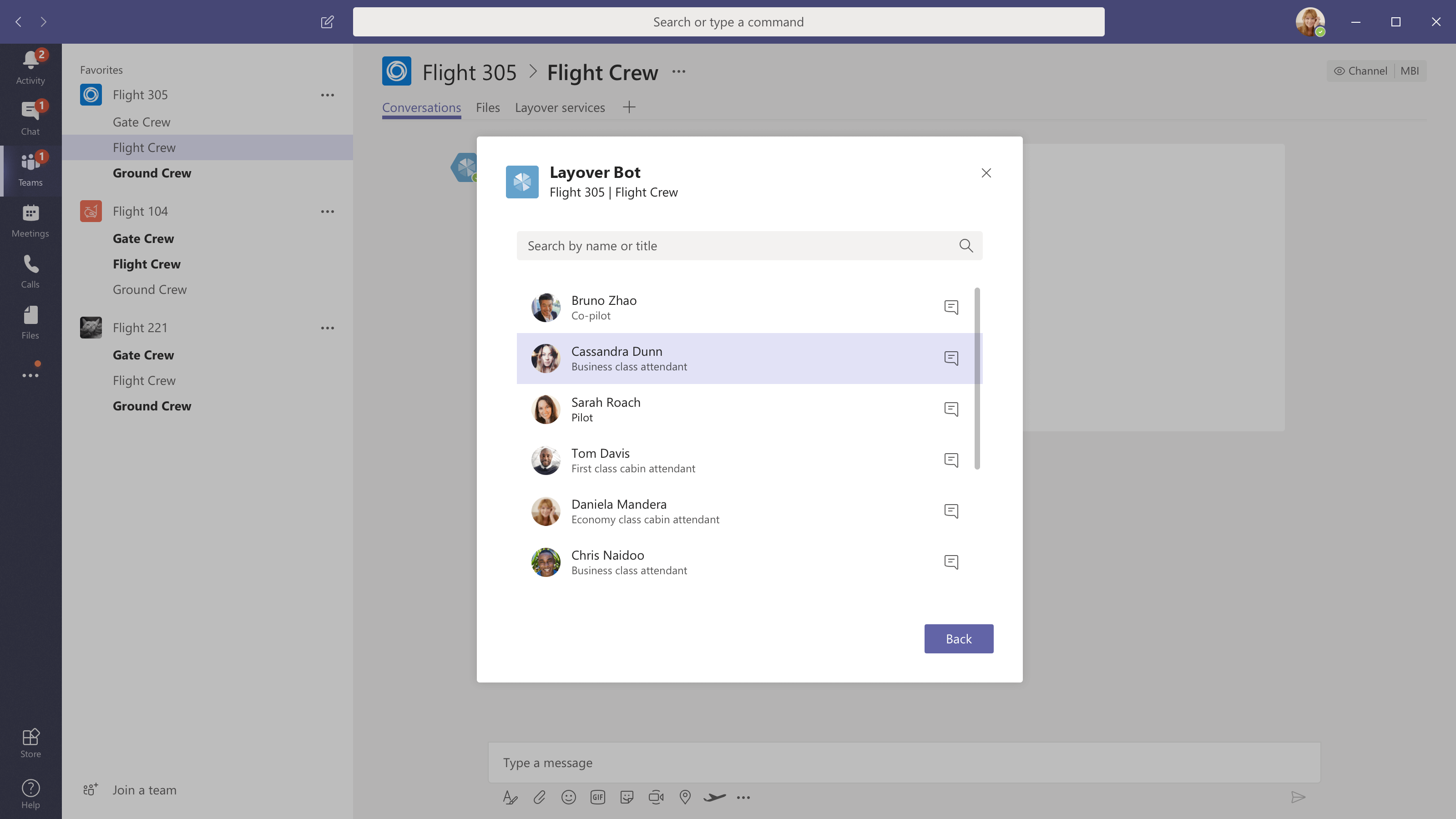The image size is (1456, 819).
Task: Open Meetings calendar icon
Action: (30, 220)
